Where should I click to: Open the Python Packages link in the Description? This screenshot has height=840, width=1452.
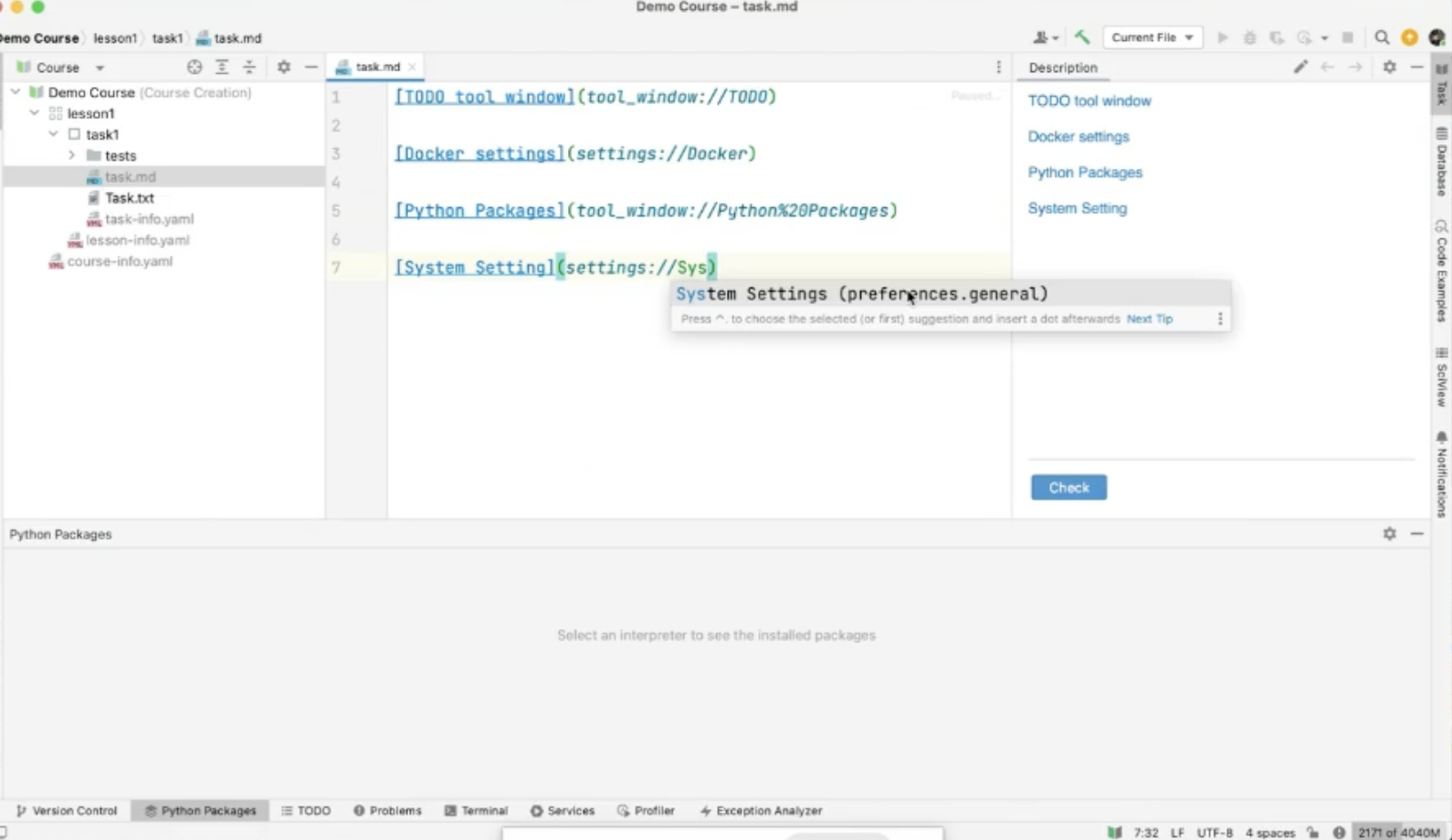(1085, 172)
